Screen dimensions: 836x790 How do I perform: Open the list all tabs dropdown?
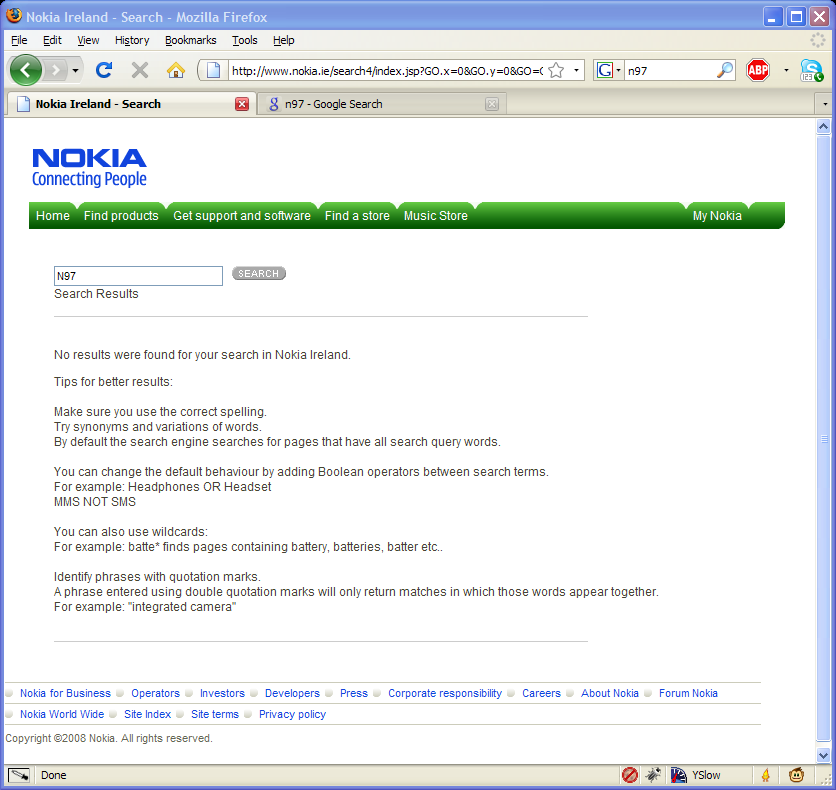point(825,104)
